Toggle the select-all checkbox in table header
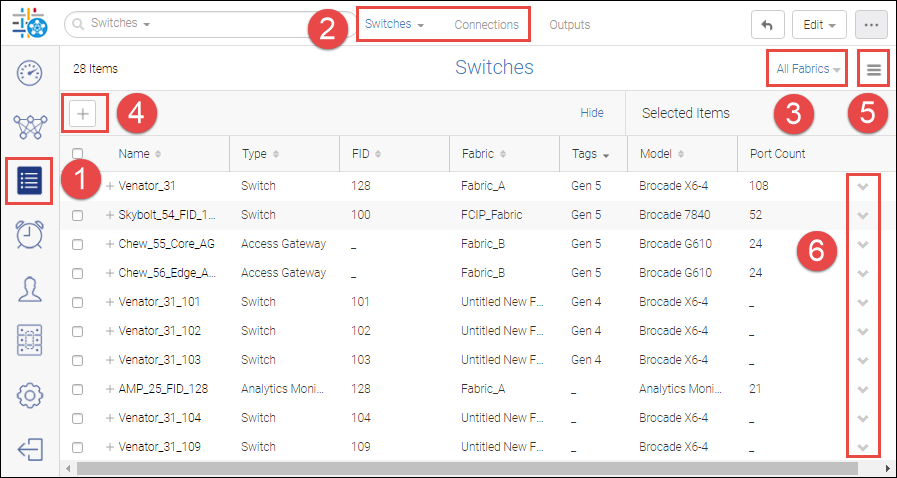The image size is (897, 478). pyautogui.click(x=78, y=154)
